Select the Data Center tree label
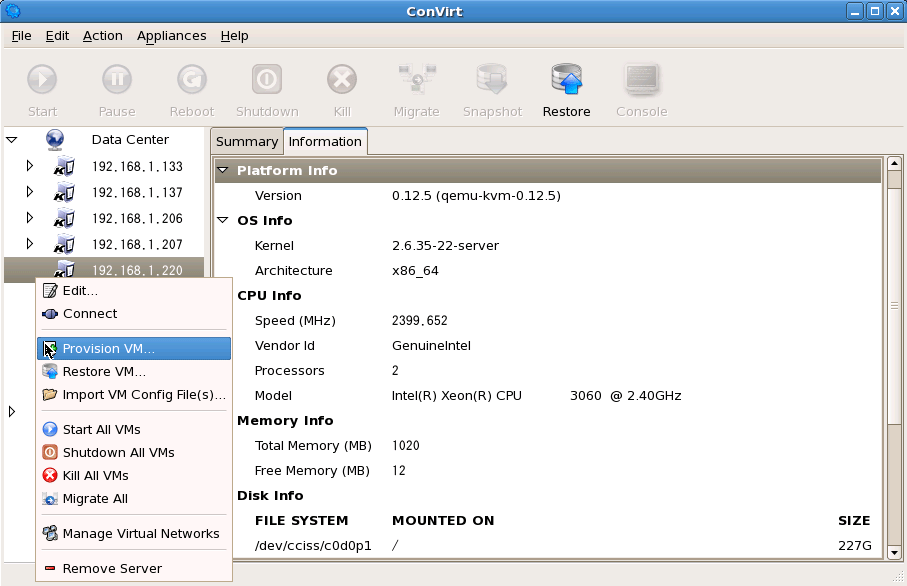907x586 pixels. tap(130, 139)
